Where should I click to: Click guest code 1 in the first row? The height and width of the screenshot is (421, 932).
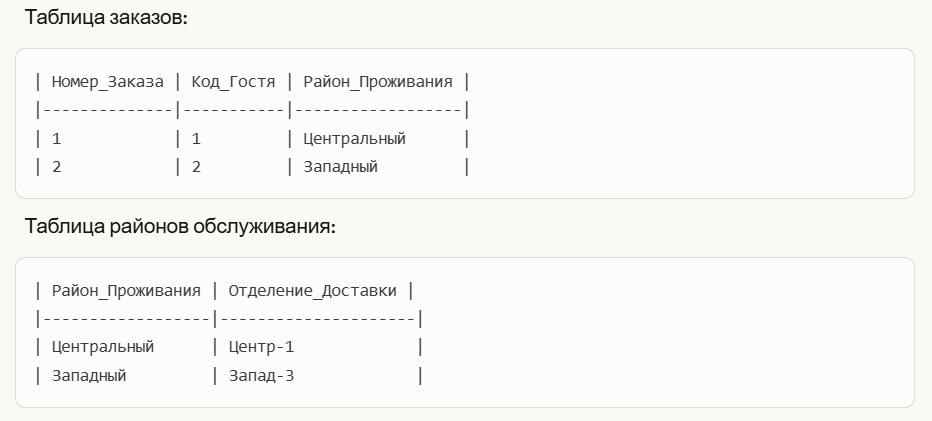coord(196,139)
